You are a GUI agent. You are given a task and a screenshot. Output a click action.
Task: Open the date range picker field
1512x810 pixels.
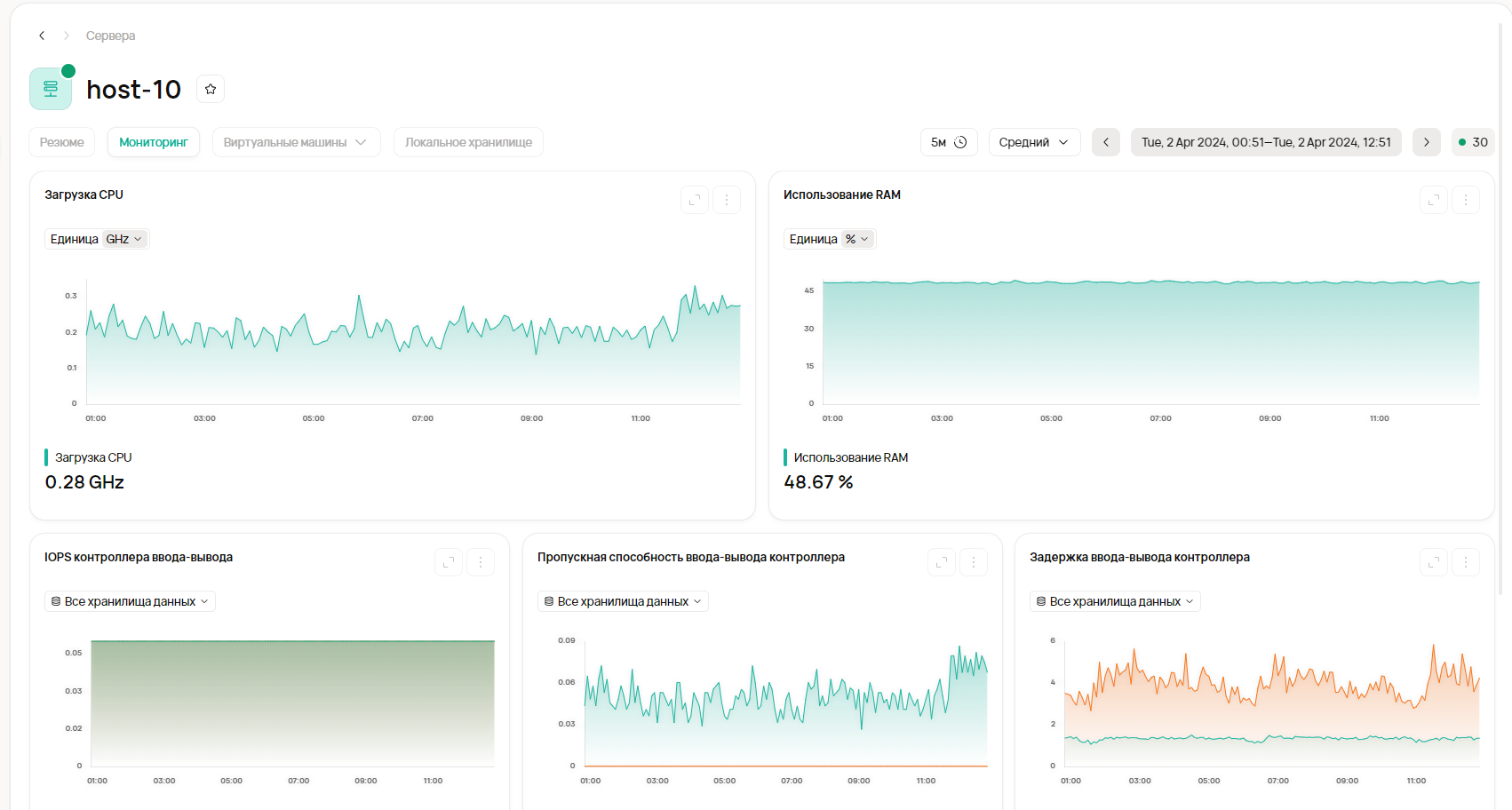tap(1266, 142)
